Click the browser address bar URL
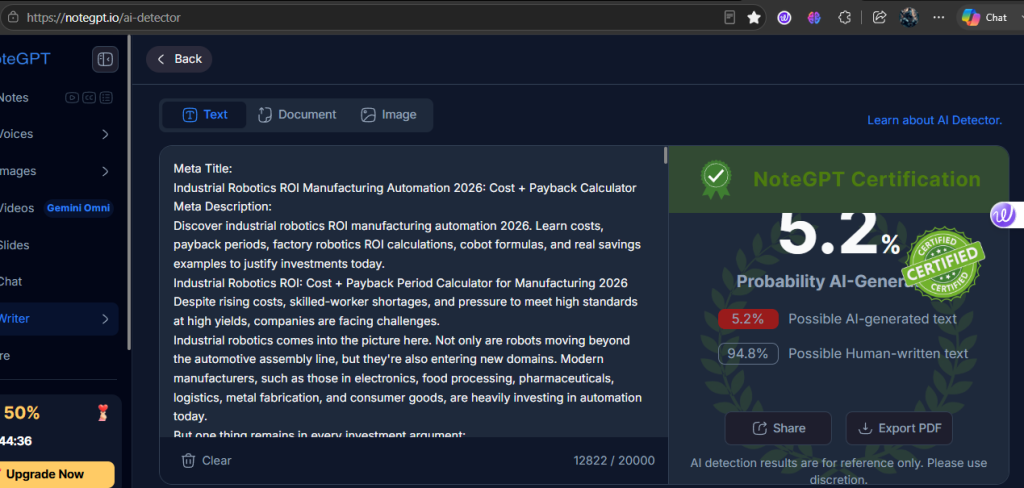 pyautogui.click(x=103, y=18)
